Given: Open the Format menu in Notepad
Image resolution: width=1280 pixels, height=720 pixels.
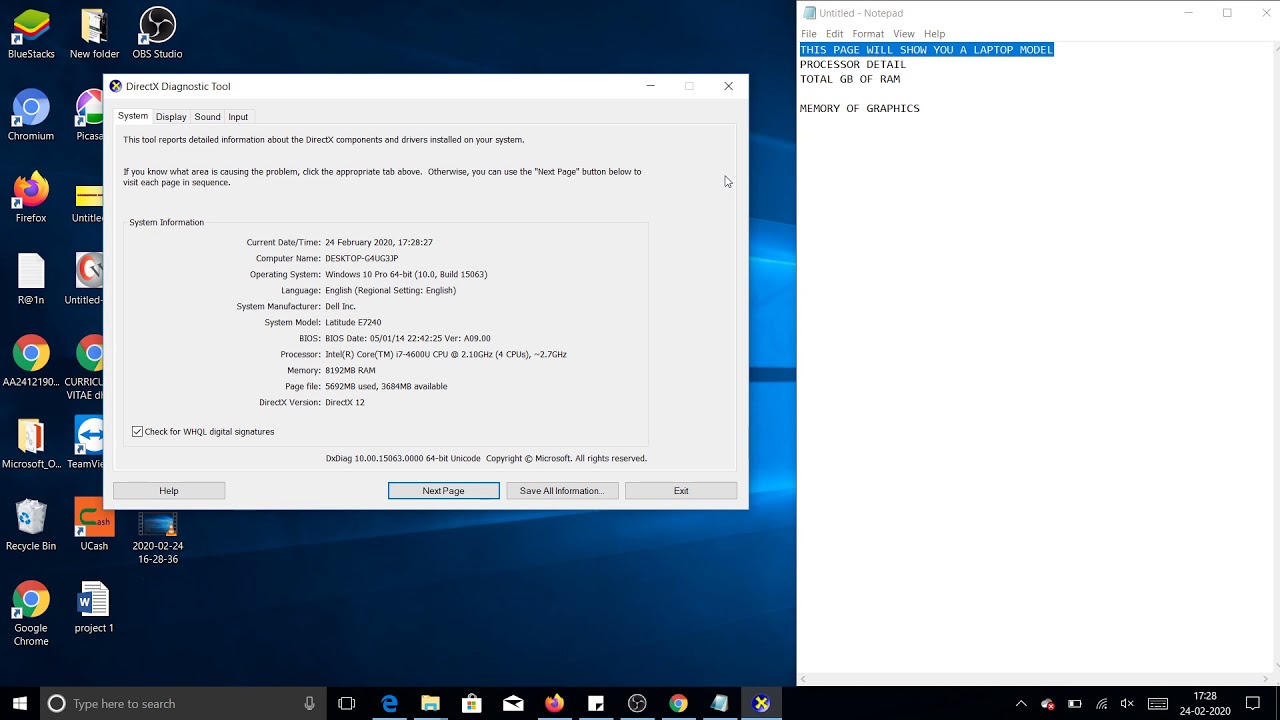Looking at the screenshot, I should point(868,34).
